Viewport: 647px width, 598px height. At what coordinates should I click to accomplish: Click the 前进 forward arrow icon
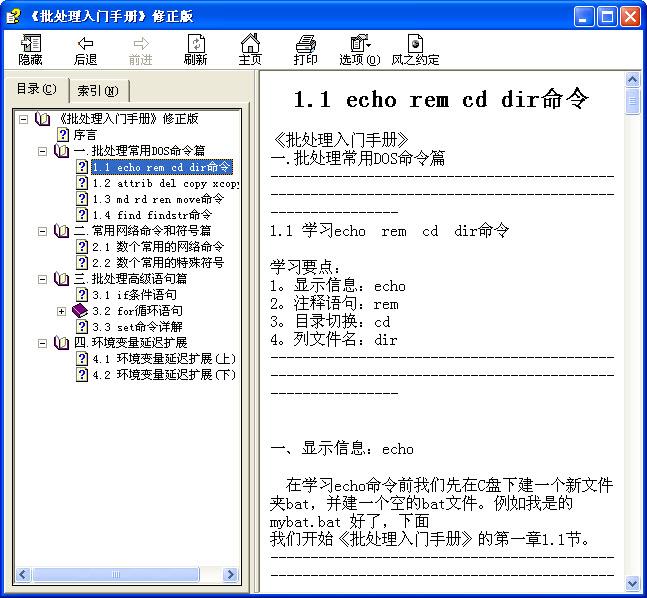tap(141, 43)
